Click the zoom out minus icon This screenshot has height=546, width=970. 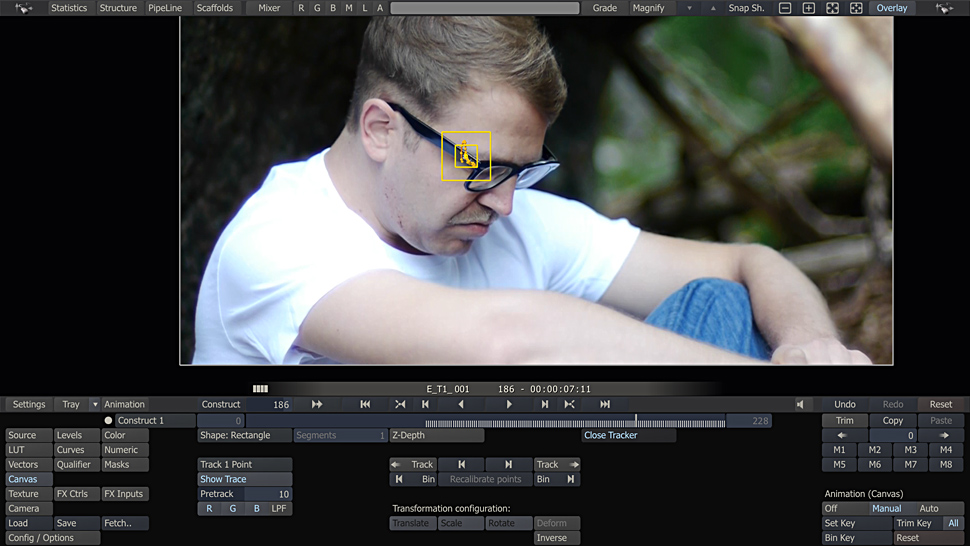coord(785,8)
